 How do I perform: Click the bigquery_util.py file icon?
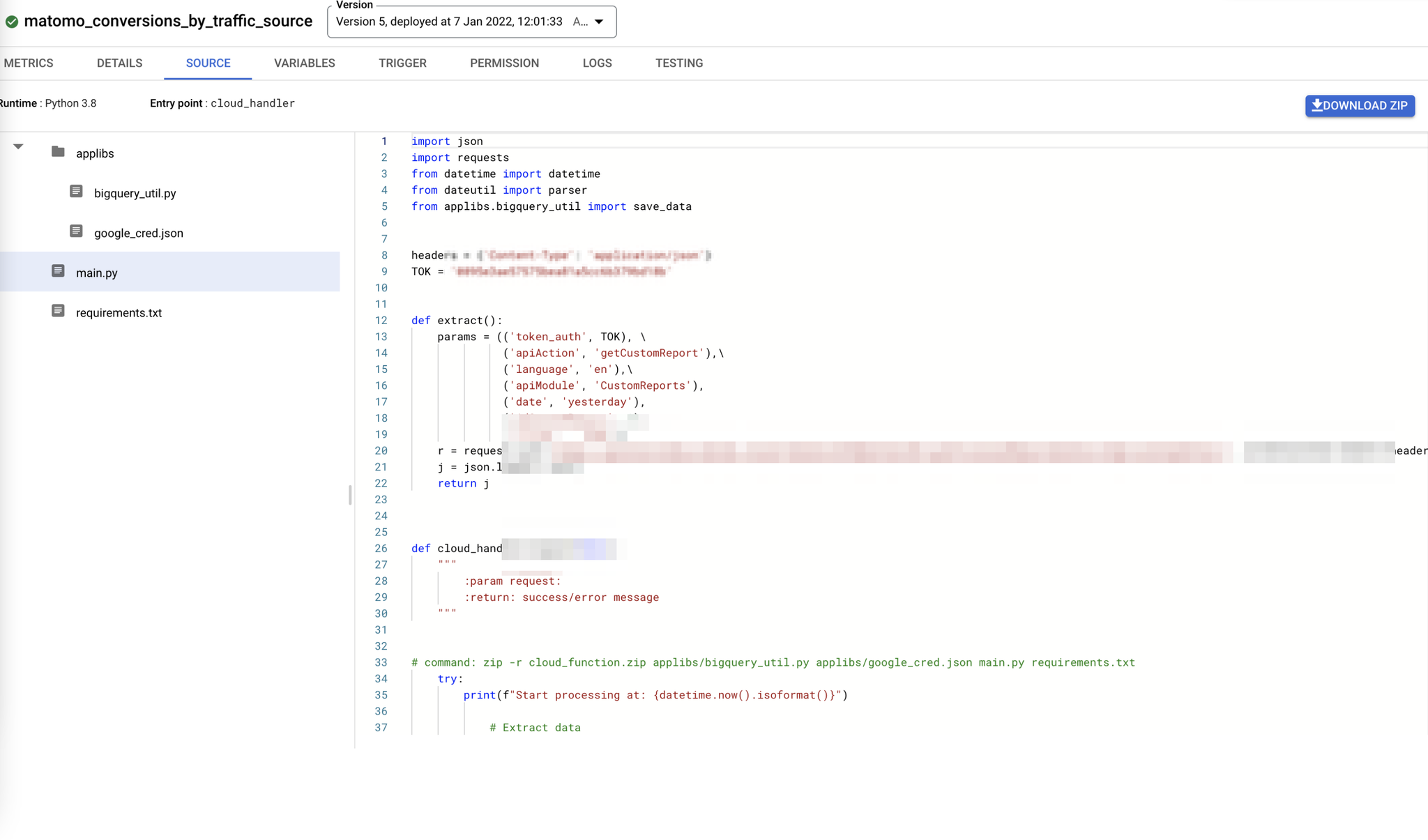76,191
